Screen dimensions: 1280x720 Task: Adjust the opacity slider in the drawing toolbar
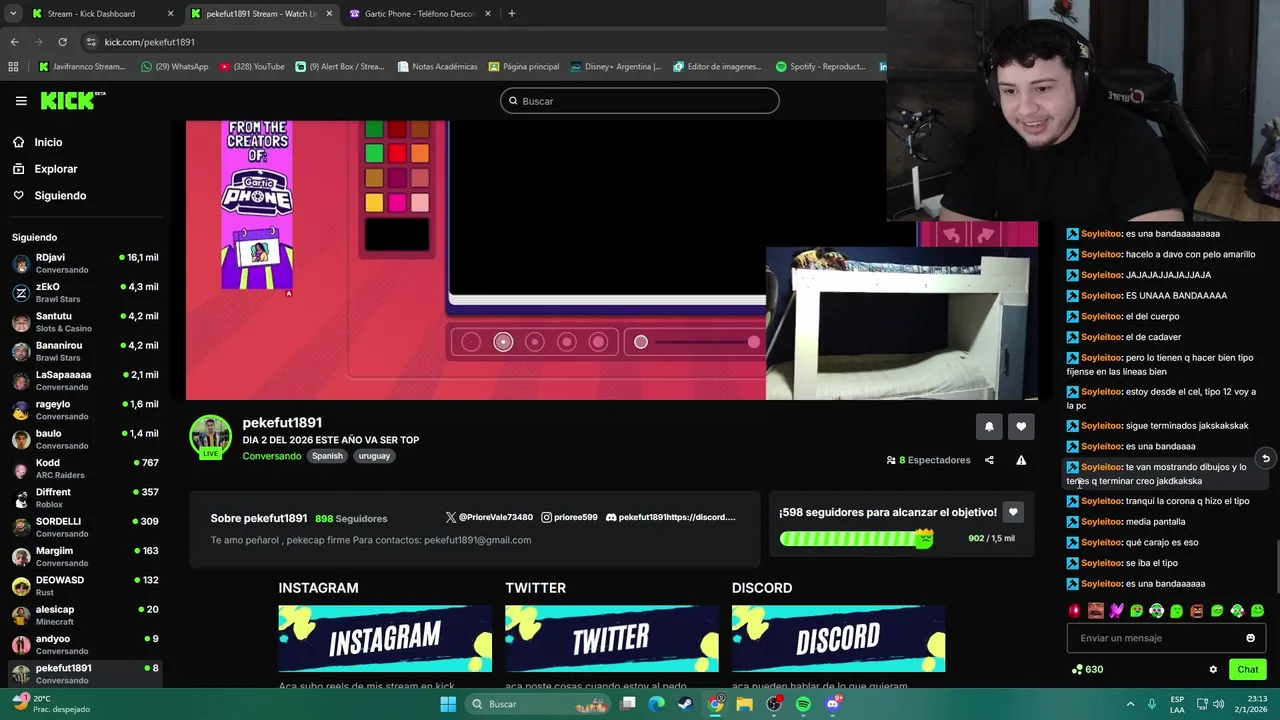[x=697, y=342]
